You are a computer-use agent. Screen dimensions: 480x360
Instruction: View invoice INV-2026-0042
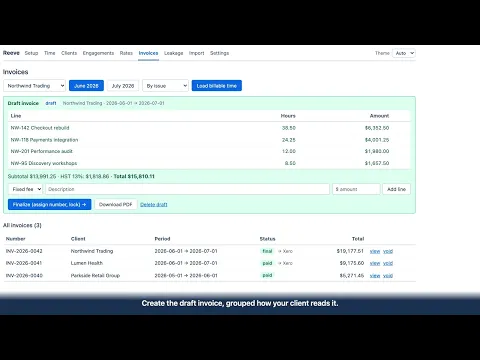[x=375, y=251]
